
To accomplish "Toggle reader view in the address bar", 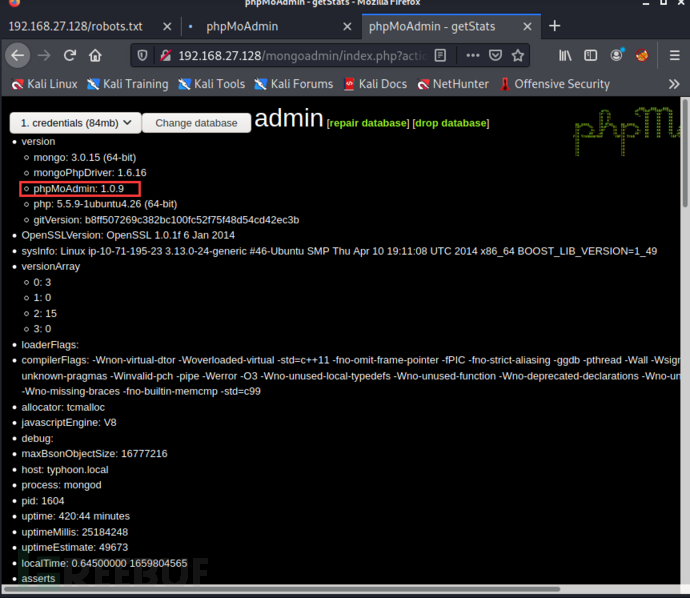I will [x=440, y=55].
